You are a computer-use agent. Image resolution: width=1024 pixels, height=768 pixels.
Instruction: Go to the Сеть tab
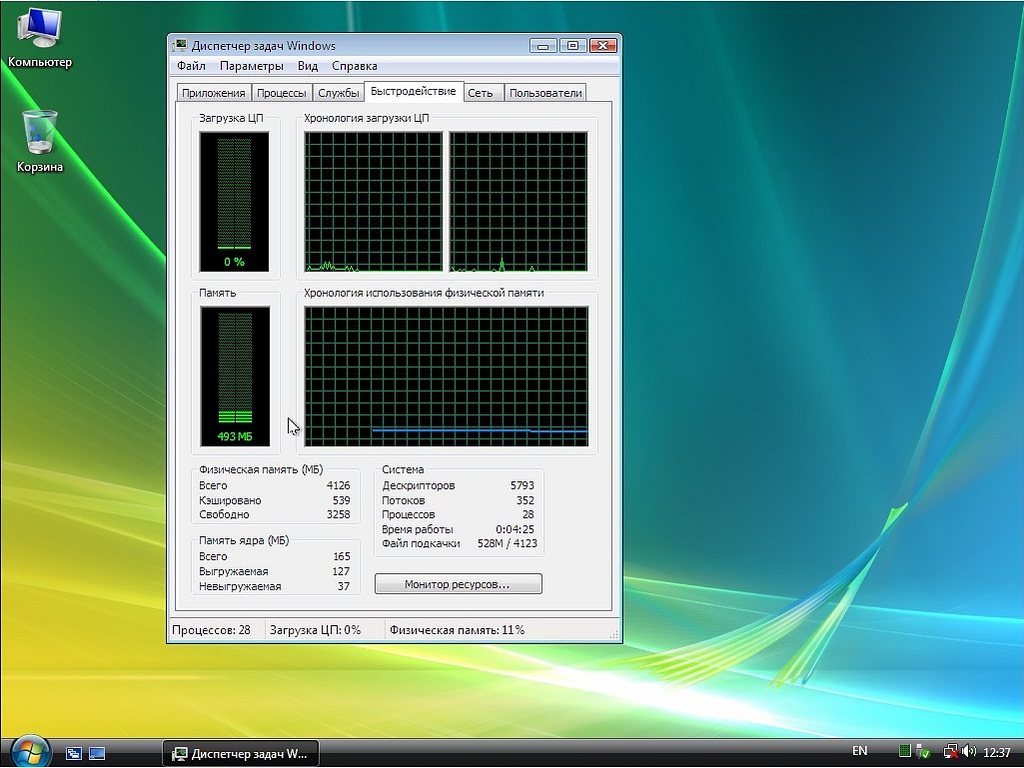pyautogui.click(x=480, y=93)
